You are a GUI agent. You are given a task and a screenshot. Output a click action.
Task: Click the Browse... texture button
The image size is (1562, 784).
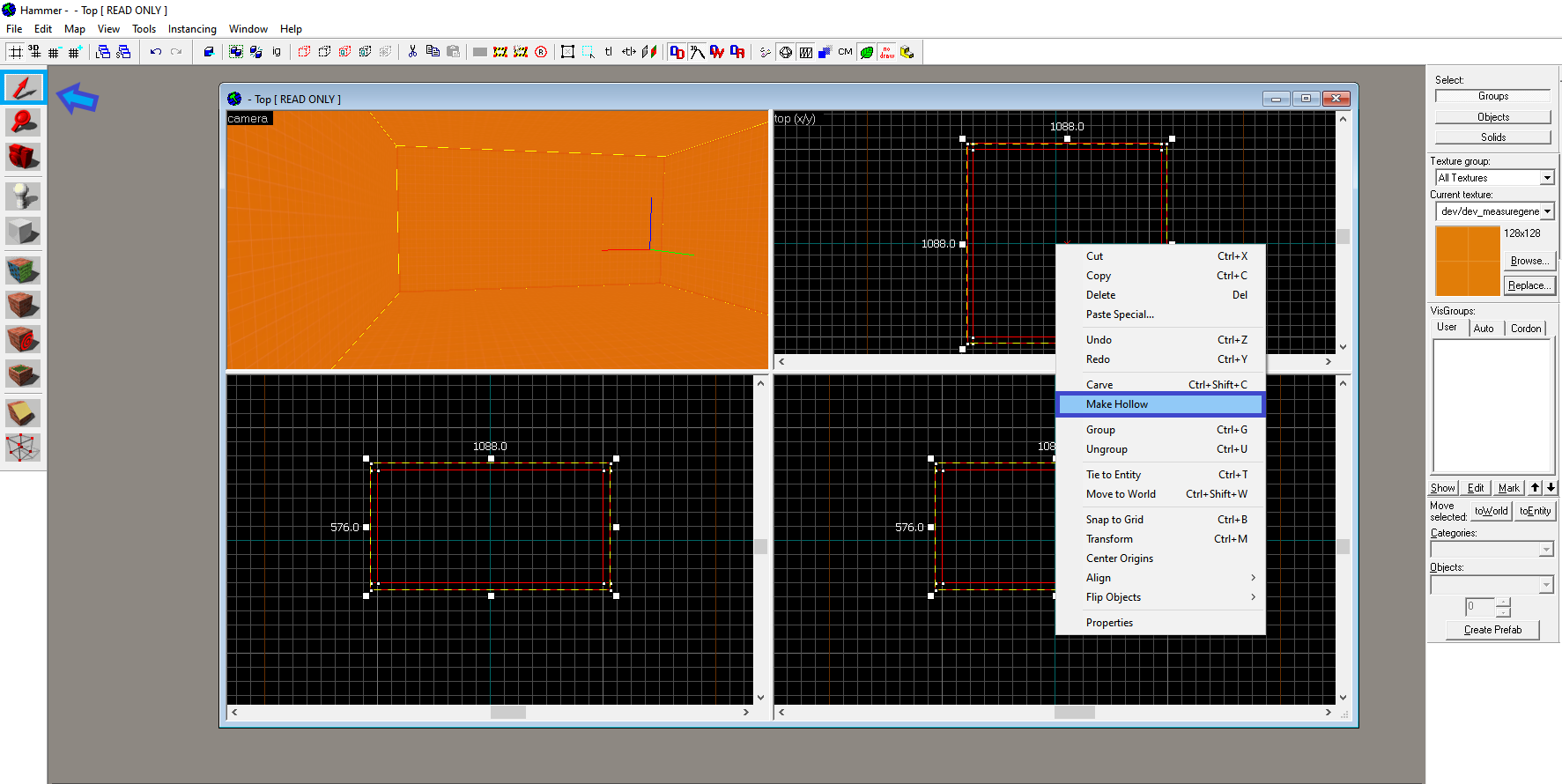pos(1529,261)
